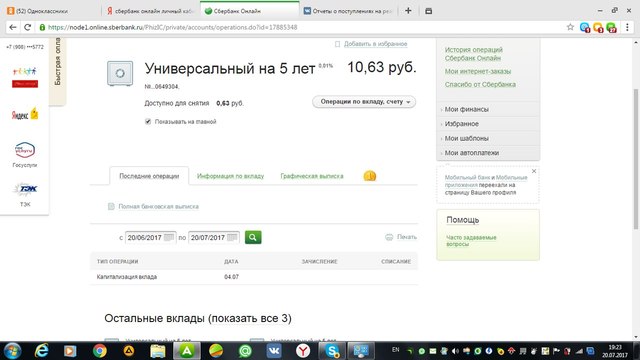
Task: Click the Яндекс Деньги icon in sidebar
Action: (x=25, y=114)
